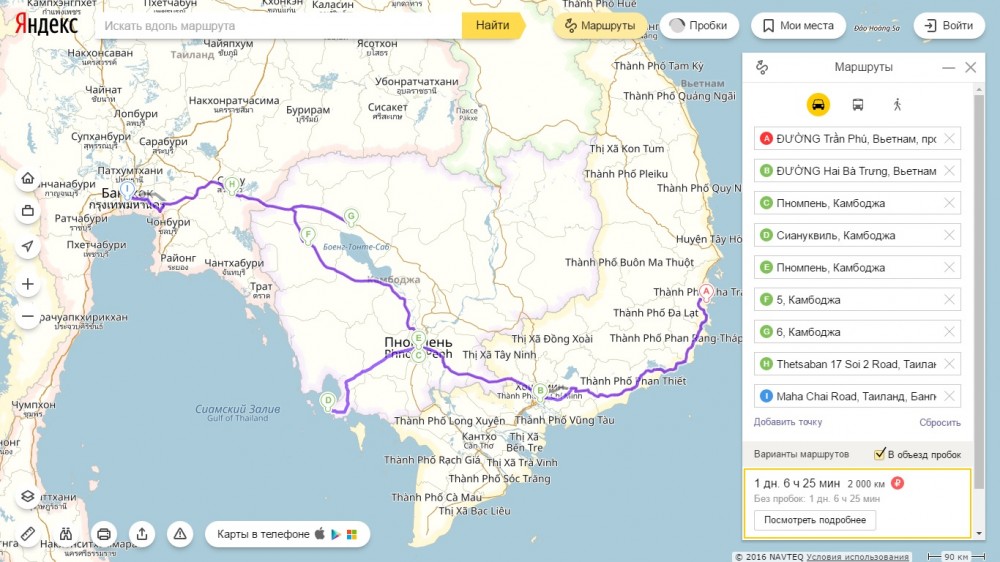
Task: Click the red toll road icon
Action: (x=897, y=483)
